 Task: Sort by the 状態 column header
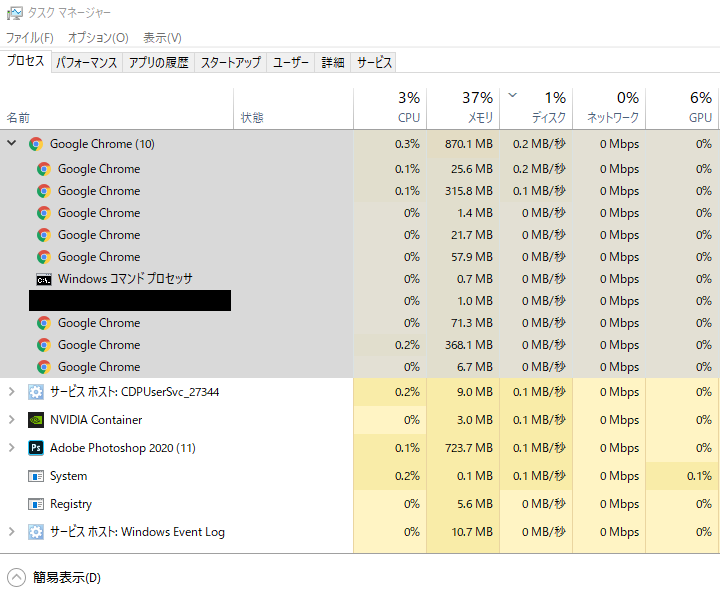click(x=293, y=108)
